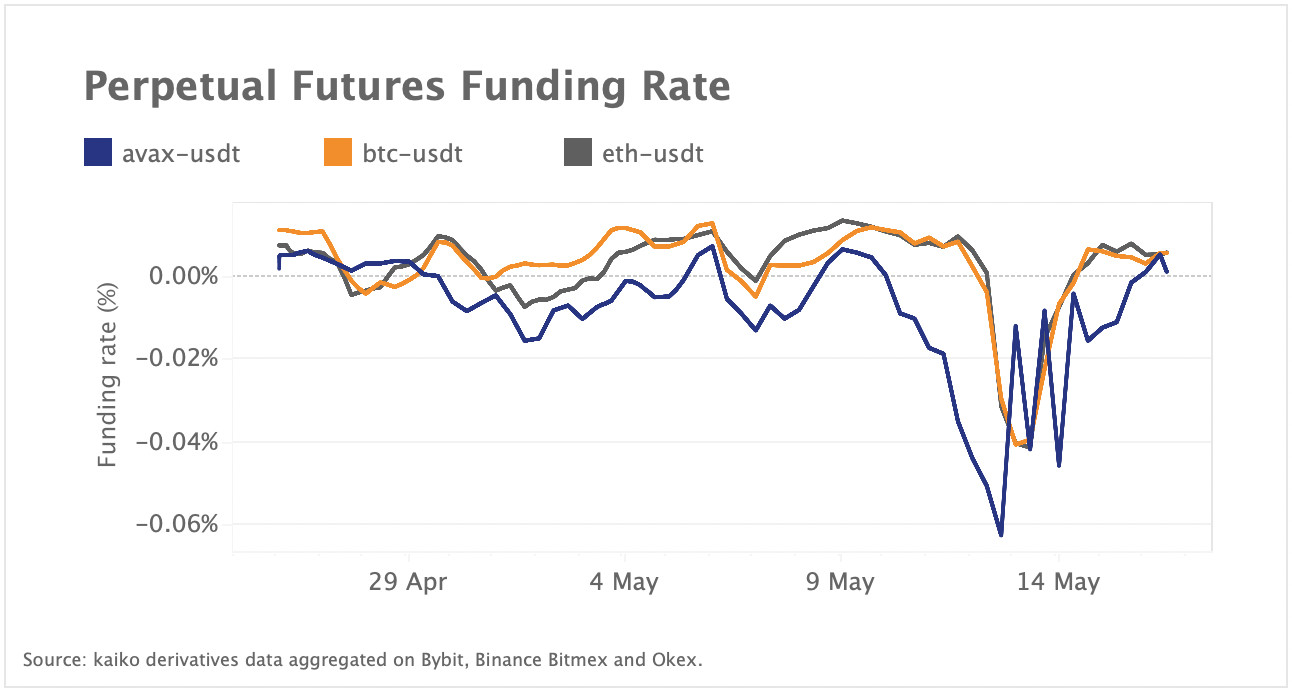This screenshot has width=1292, height=688.
Task: Click the blue avax-usdt legend swatch
Action: coord(98,154)
